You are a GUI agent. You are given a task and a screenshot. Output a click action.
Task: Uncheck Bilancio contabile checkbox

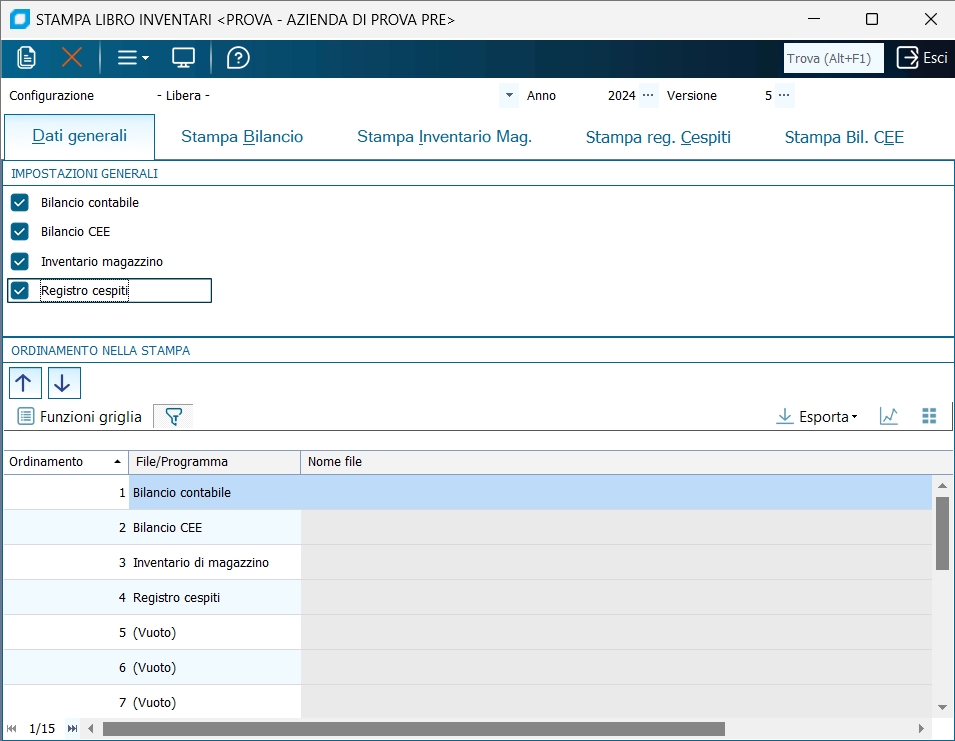click(20, 203)
